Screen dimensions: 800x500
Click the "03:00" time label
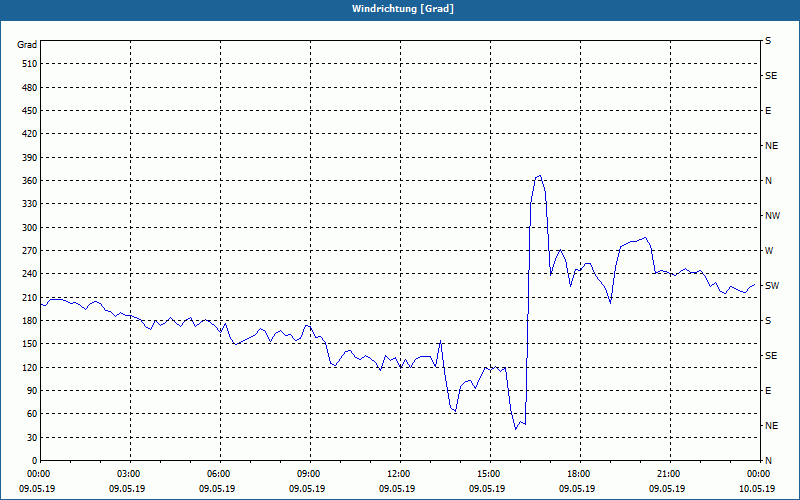tap(131, 473)
